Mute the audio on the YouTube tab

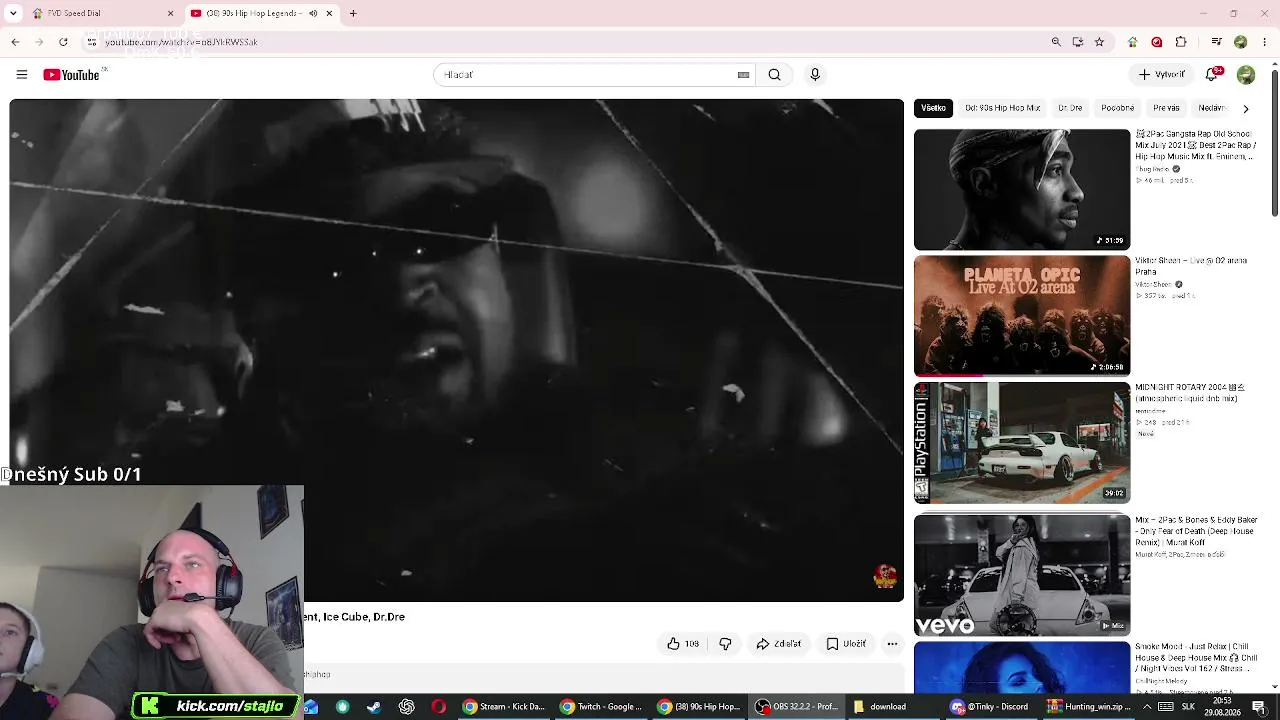click(x=313, y=14)
